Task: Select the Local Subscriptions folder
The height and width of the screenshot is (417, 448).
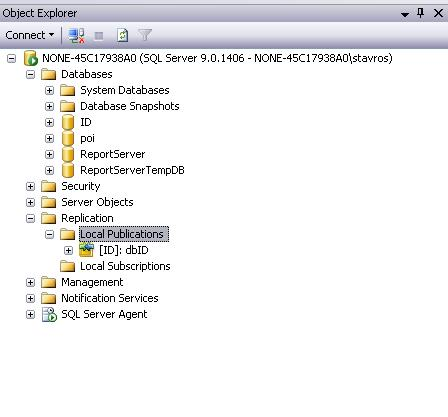Action: click(x=125, y=266)
